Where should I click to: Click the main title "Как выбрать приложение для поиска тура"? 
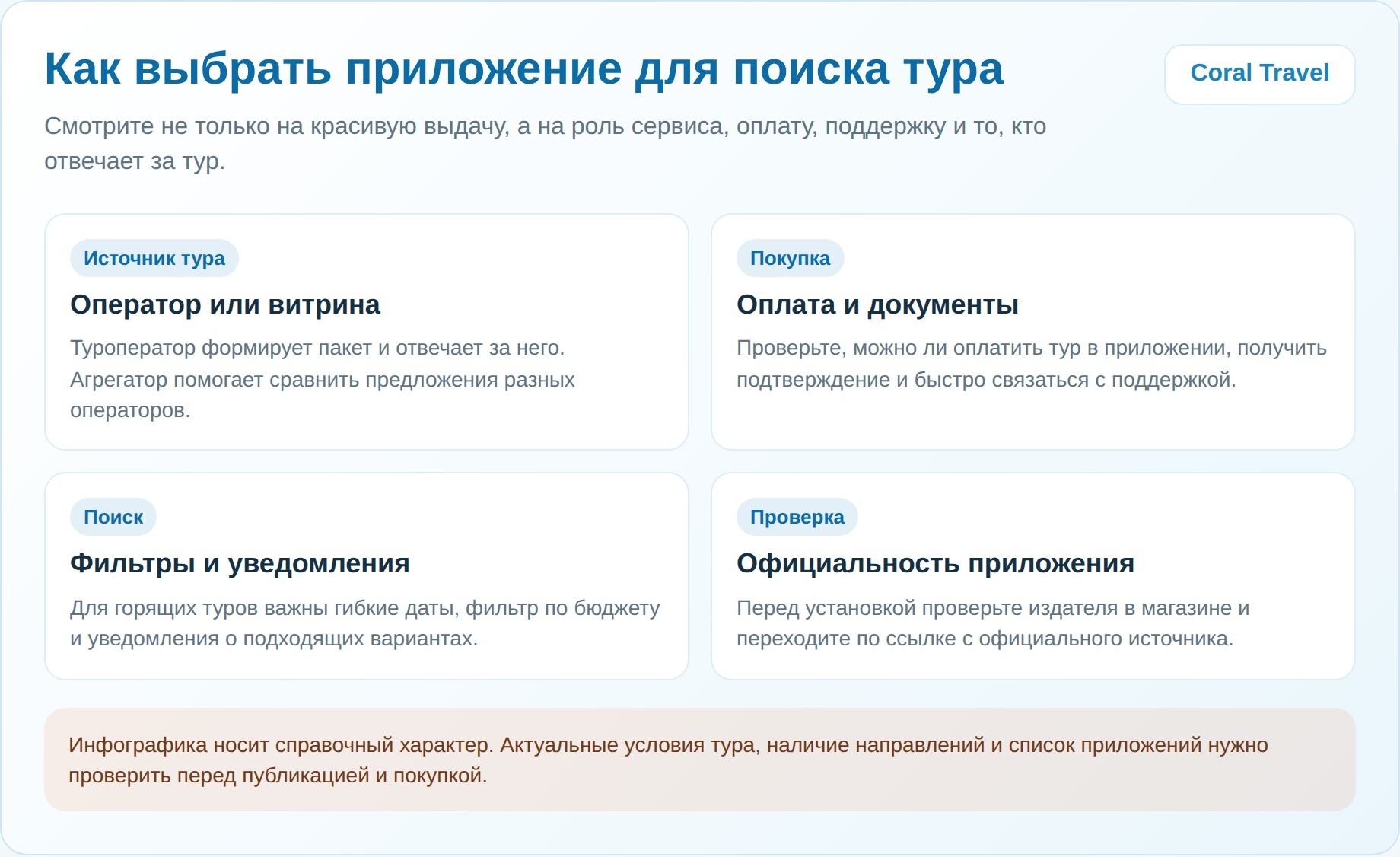tap(524, 68)
